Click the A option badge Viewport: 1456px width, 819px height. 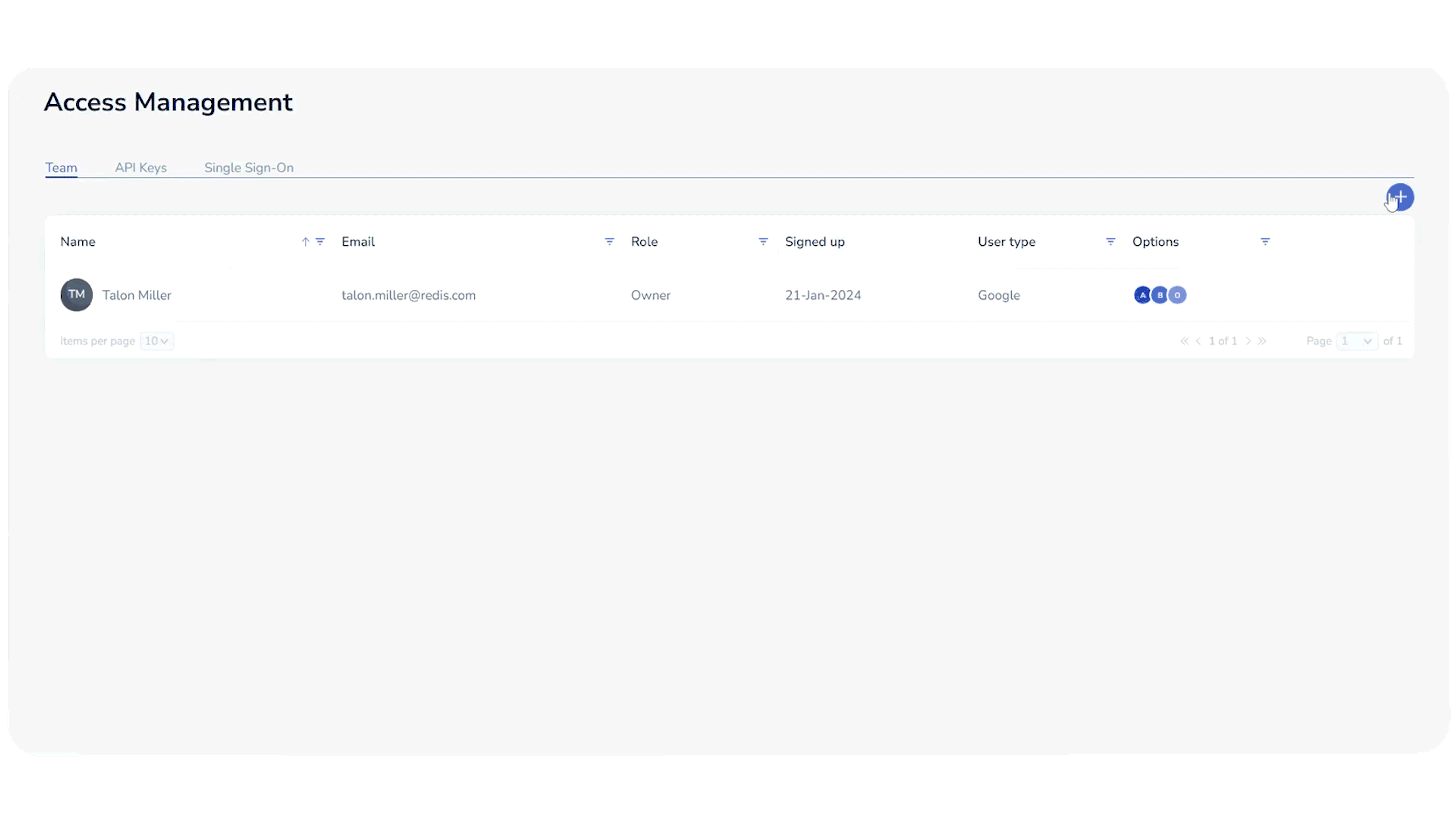tap(1142, 295)
